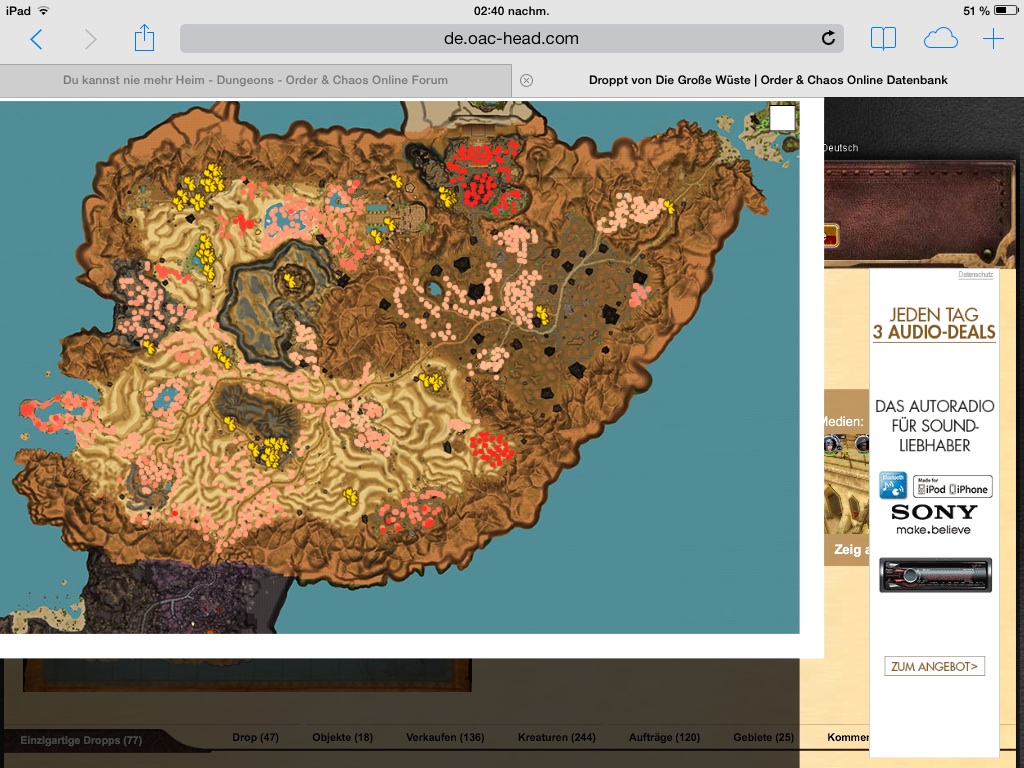
Task: Close map overlay with white square button
Action: pos(782,118)
